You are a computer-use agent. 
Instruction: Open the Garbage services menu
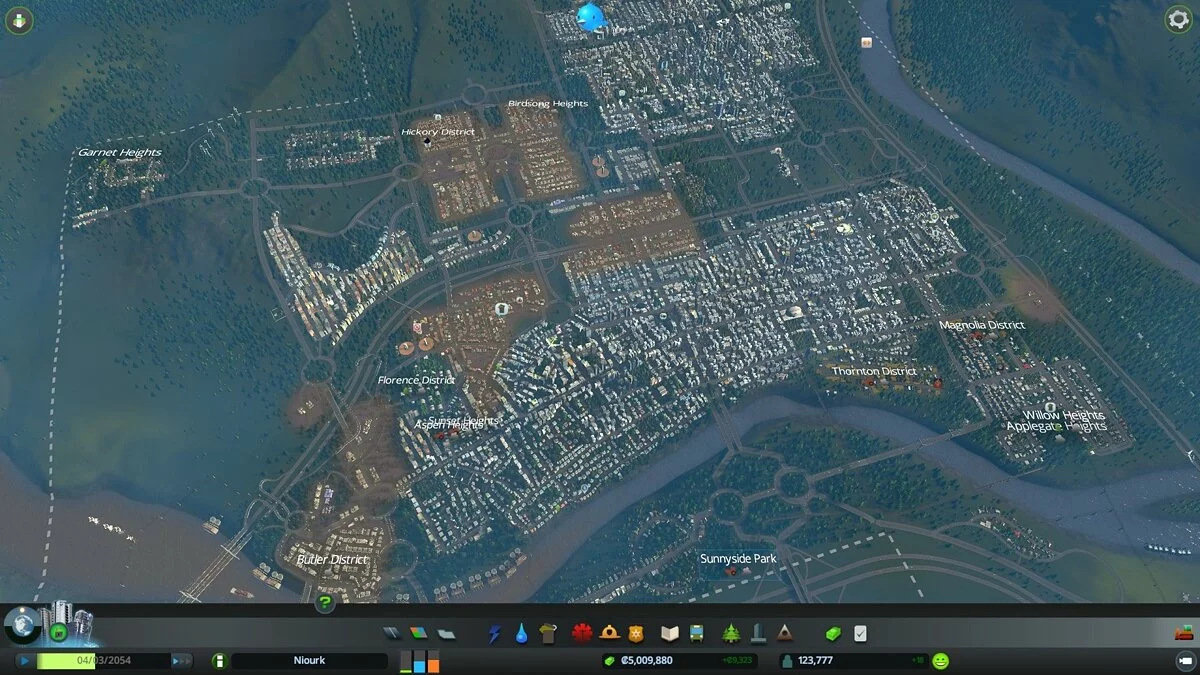click(547, 632)
